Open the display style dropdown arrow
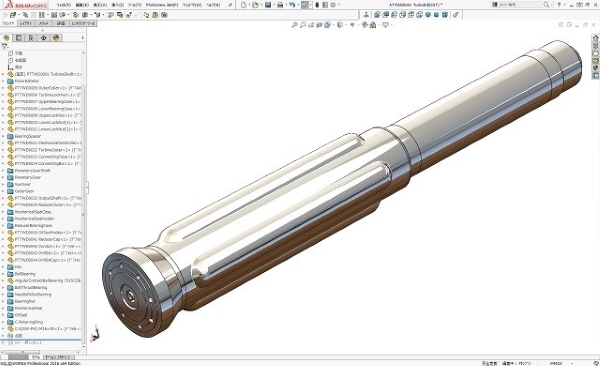 point(345,25)
